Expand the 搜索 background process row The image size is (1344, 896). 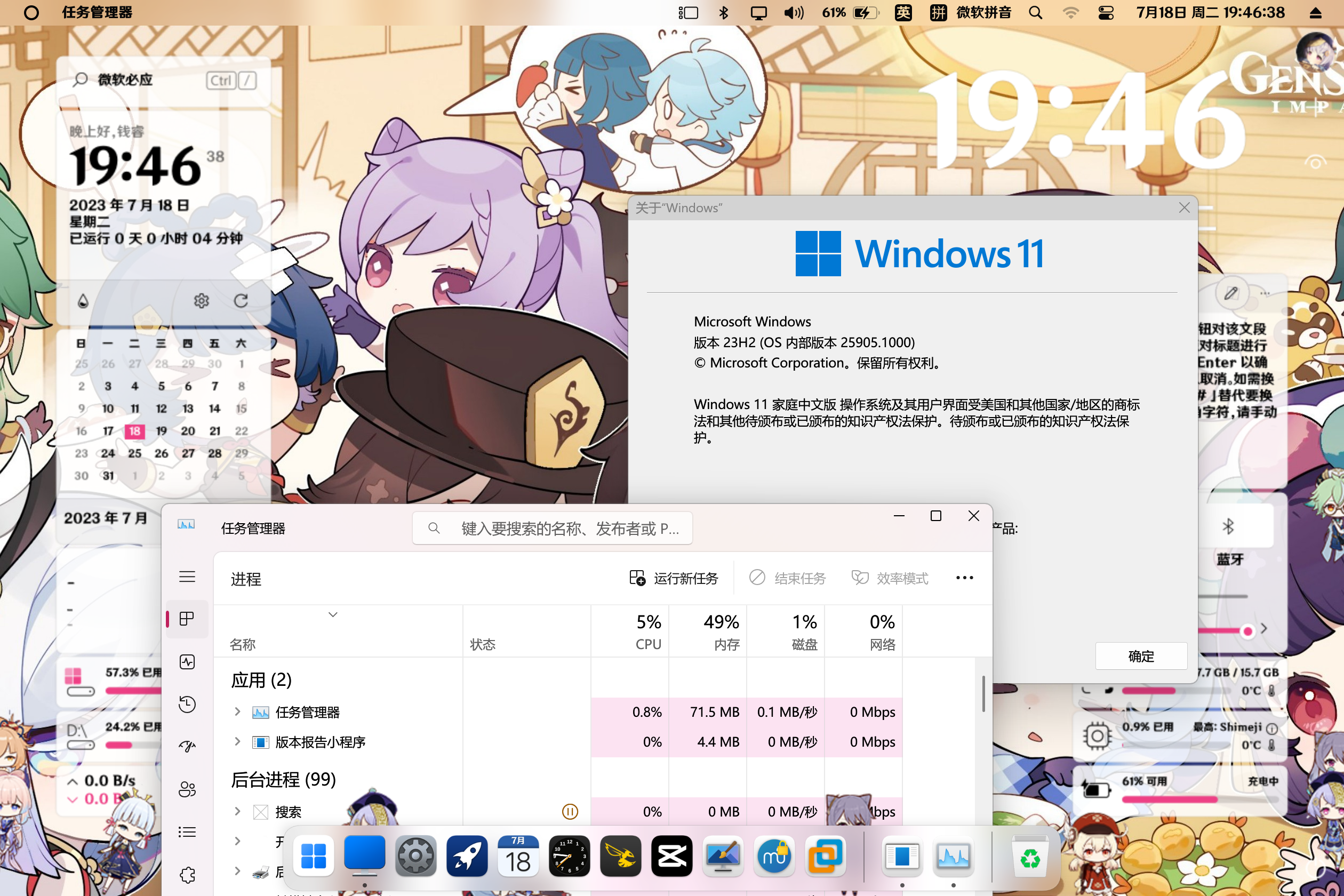(x=237, y=811)
